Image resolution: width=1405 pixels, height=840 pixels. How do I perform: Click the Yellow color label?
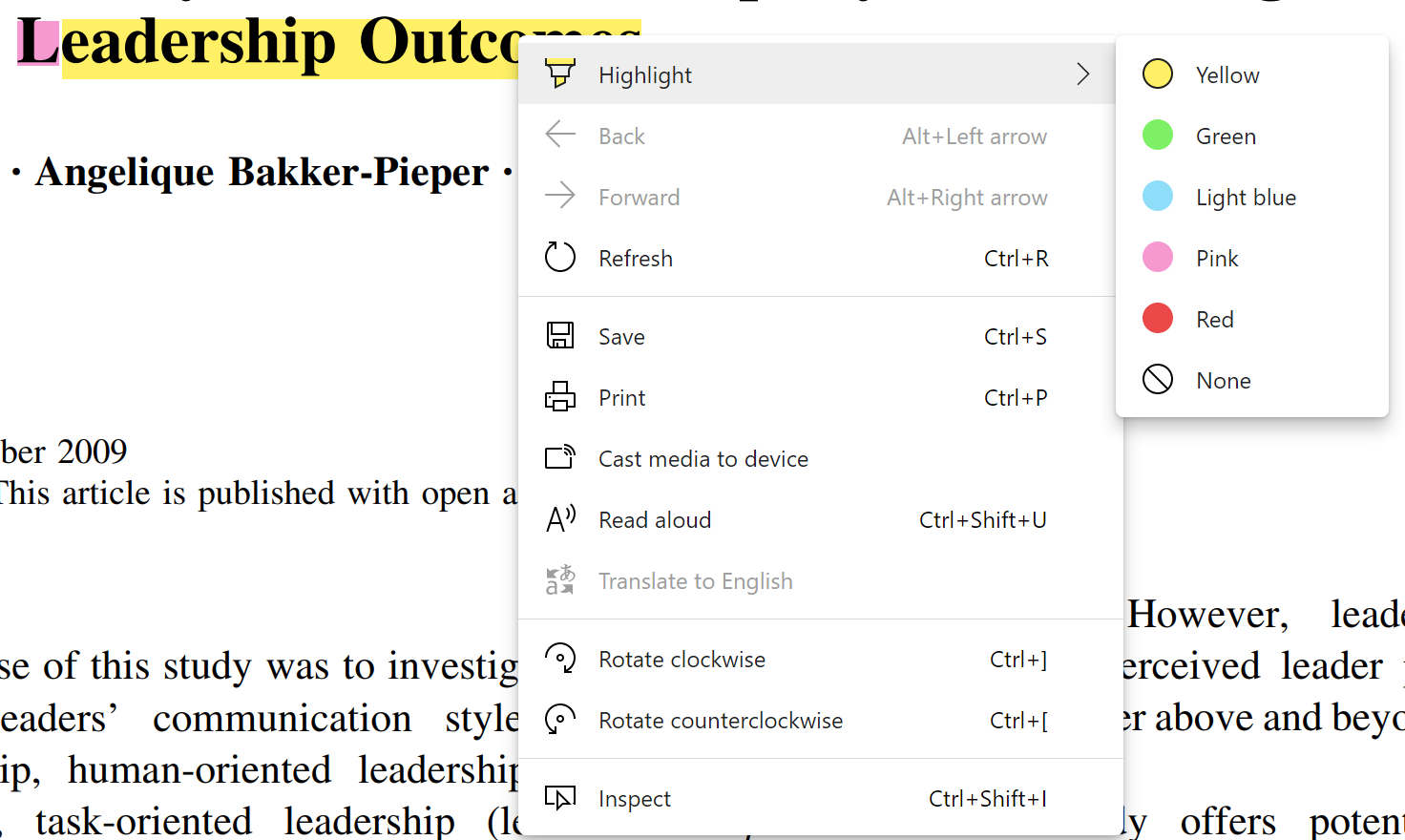(1227, 75)
